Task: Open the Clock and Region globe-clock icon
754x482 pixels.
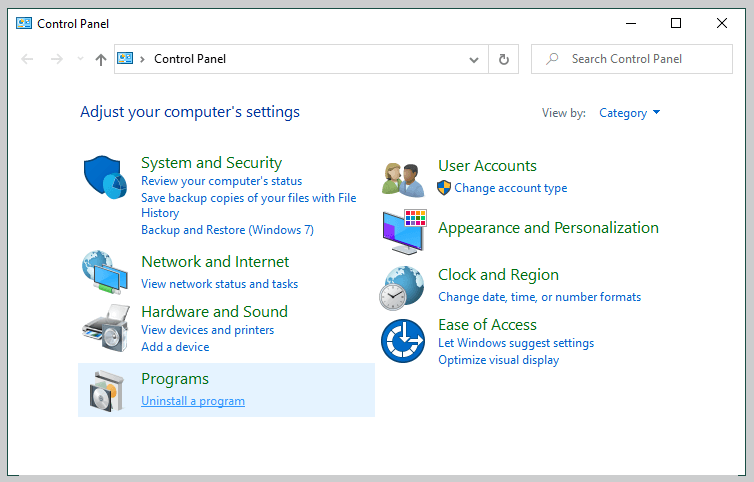Action: pos(402,288)
